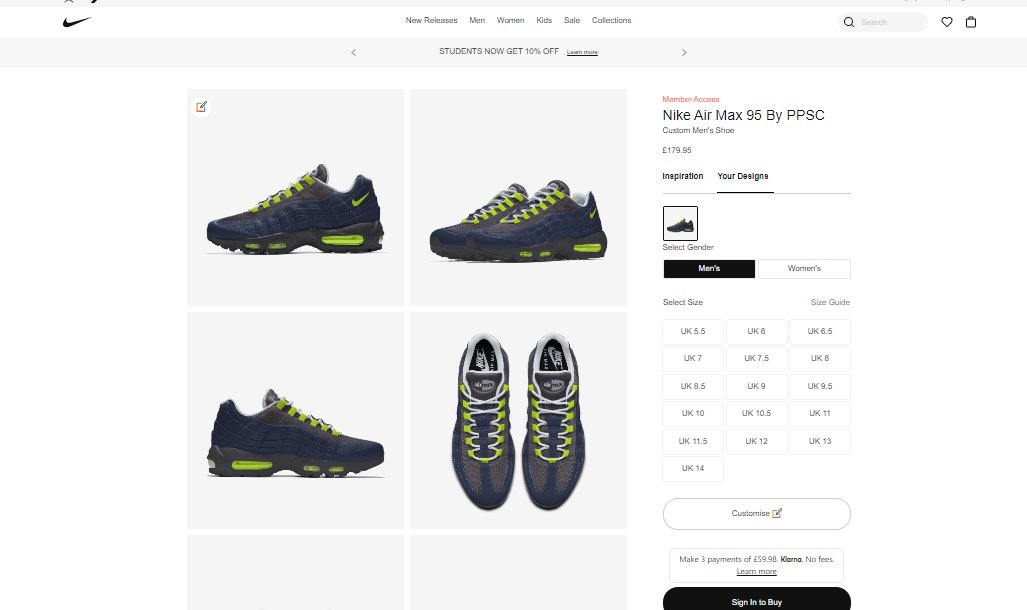Open the Women menu
The image size is (1027, 610).
click(x=510, y=20)
